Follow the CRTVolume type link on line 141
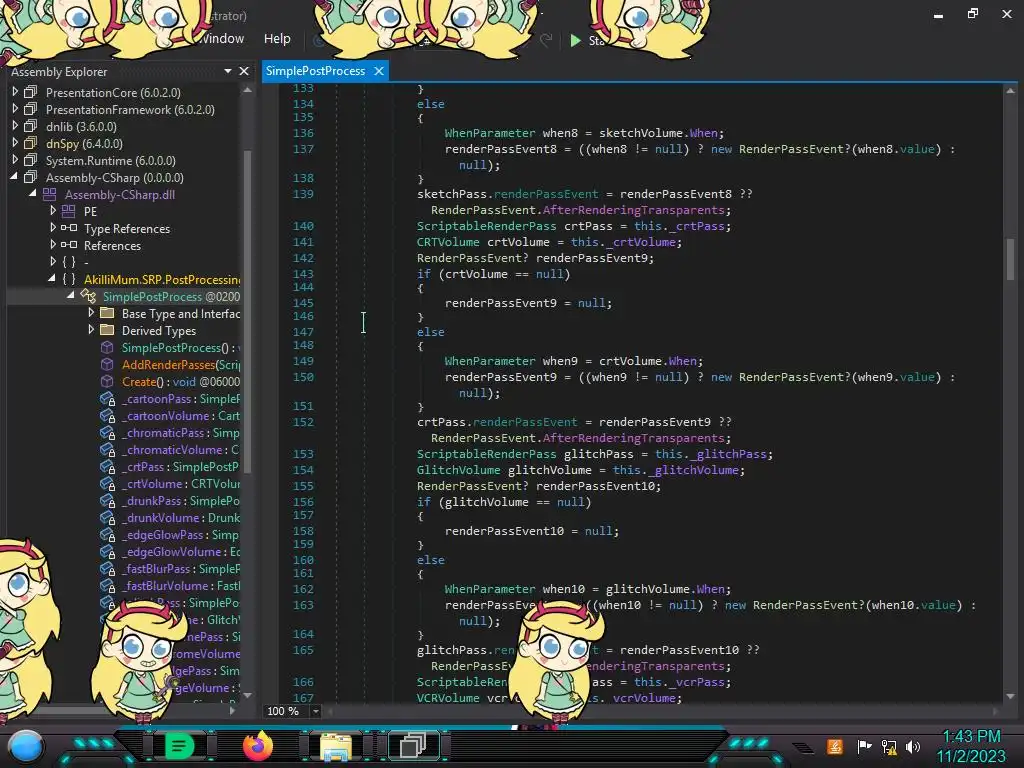This screenshot has height=768, width=1024. (x=448, y=242)
